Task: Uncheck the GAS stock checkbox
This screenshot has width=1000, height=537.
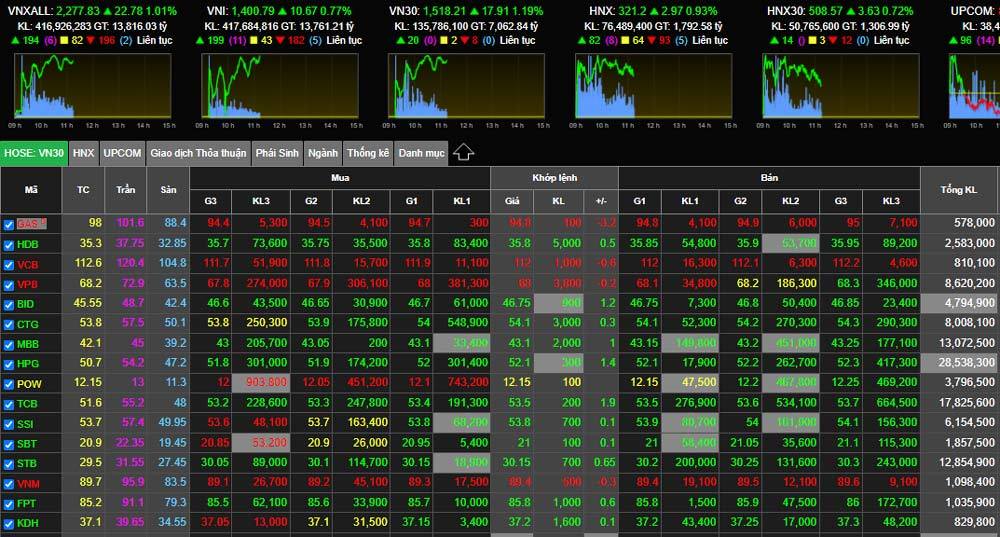Action: 9,224
